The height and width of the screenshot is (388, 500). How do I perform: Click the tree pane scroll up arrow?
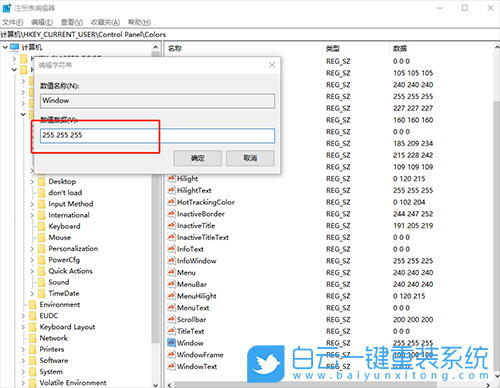[x=156, y=47]
